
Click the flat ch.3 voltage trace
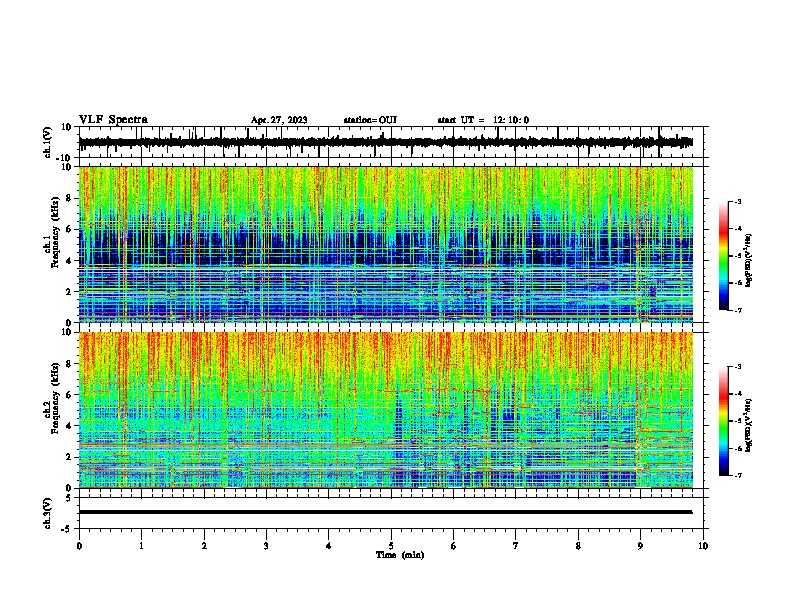(x=385, y=512)
